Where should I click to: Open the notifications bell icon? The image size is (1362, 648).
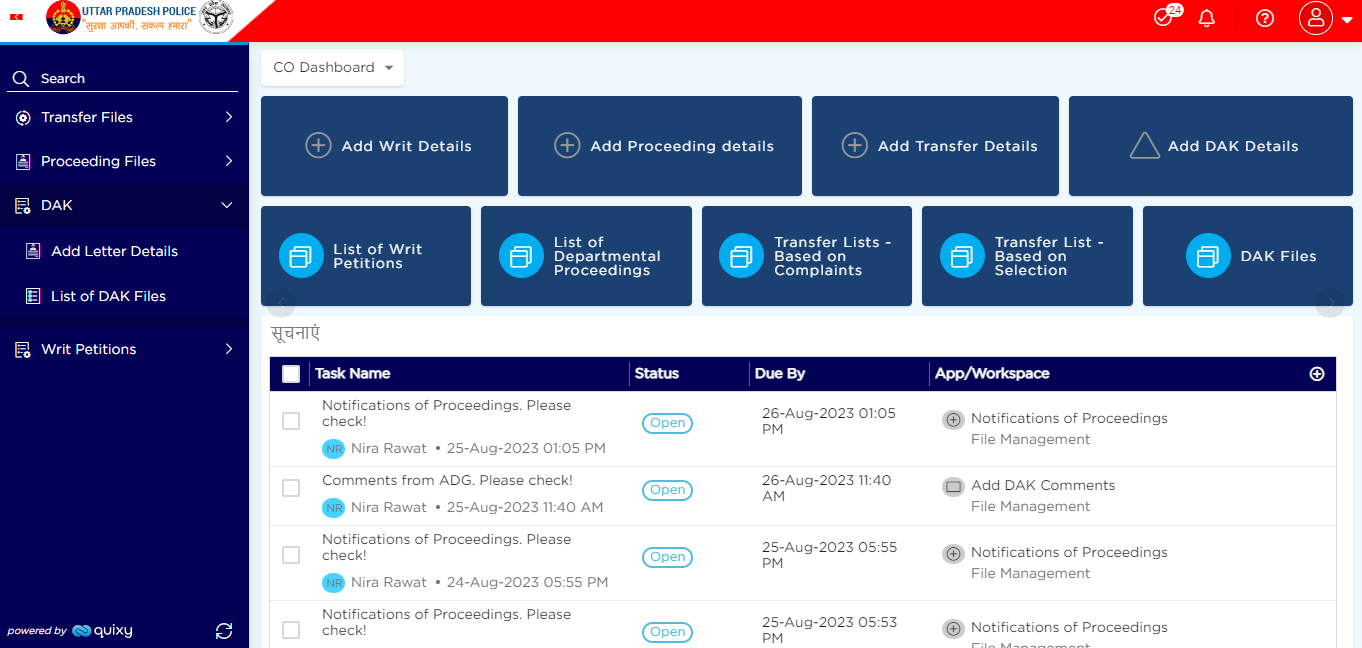(1206, 18)
